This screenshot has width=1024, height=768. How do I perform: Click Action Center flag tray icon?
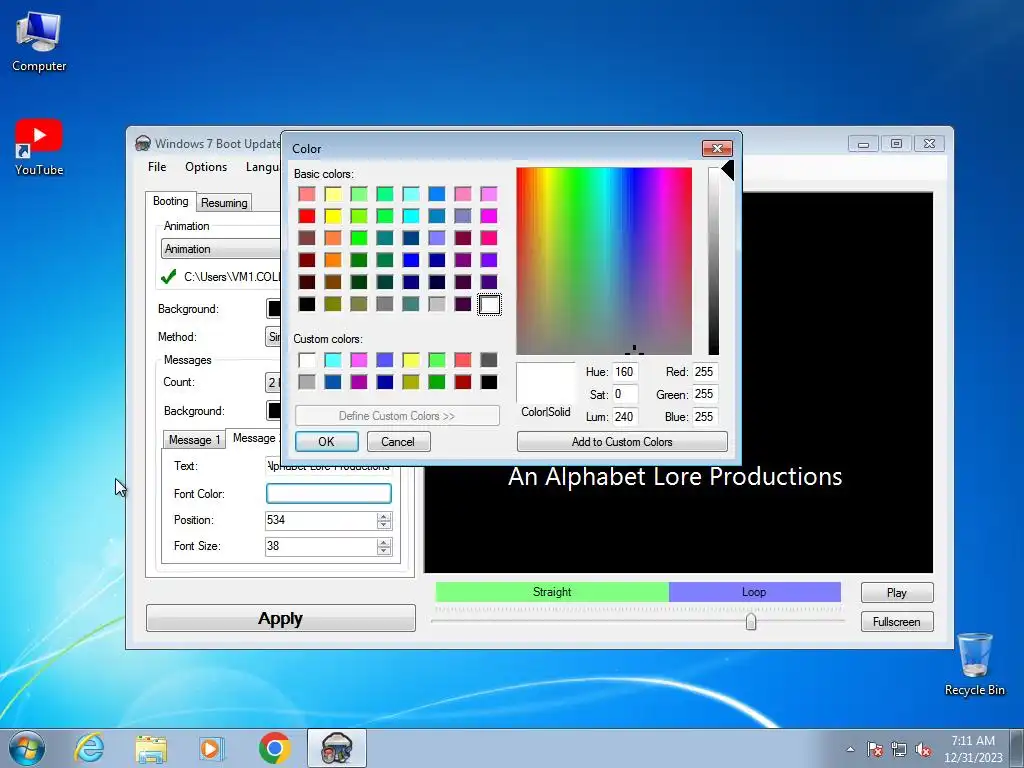[874, 749]
